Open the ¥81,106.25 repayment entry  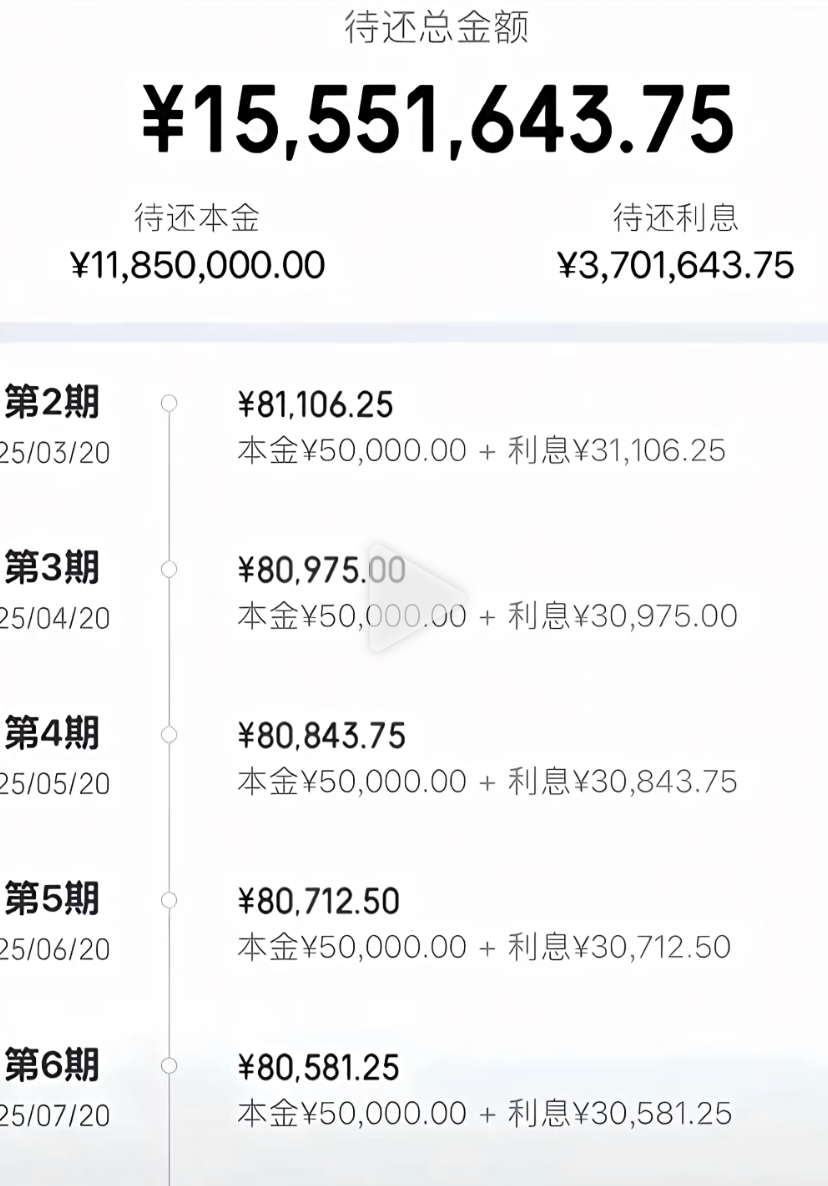[315, 405]
